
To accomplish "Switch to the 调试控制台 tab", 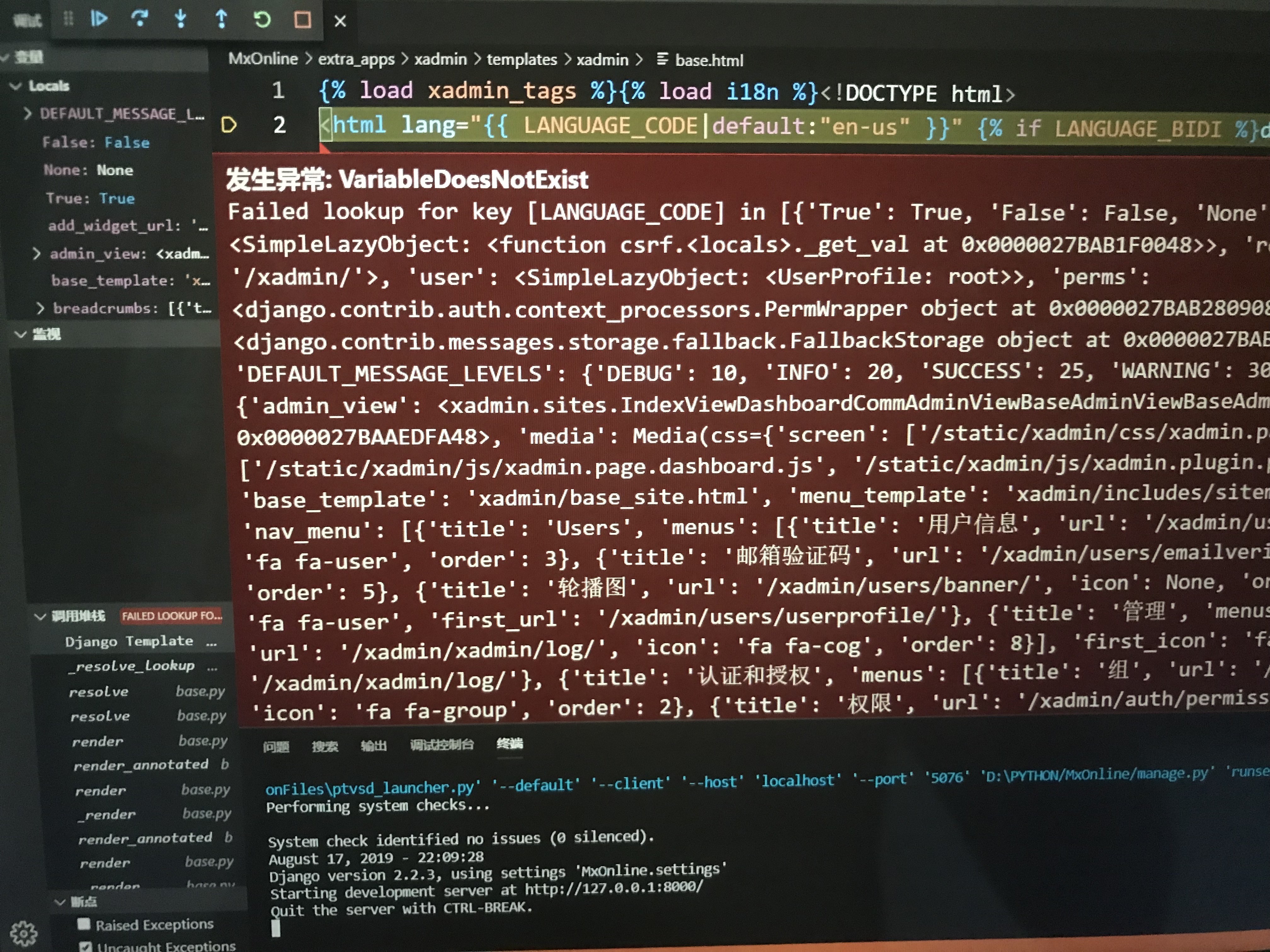I will click(x=442, y=745).
